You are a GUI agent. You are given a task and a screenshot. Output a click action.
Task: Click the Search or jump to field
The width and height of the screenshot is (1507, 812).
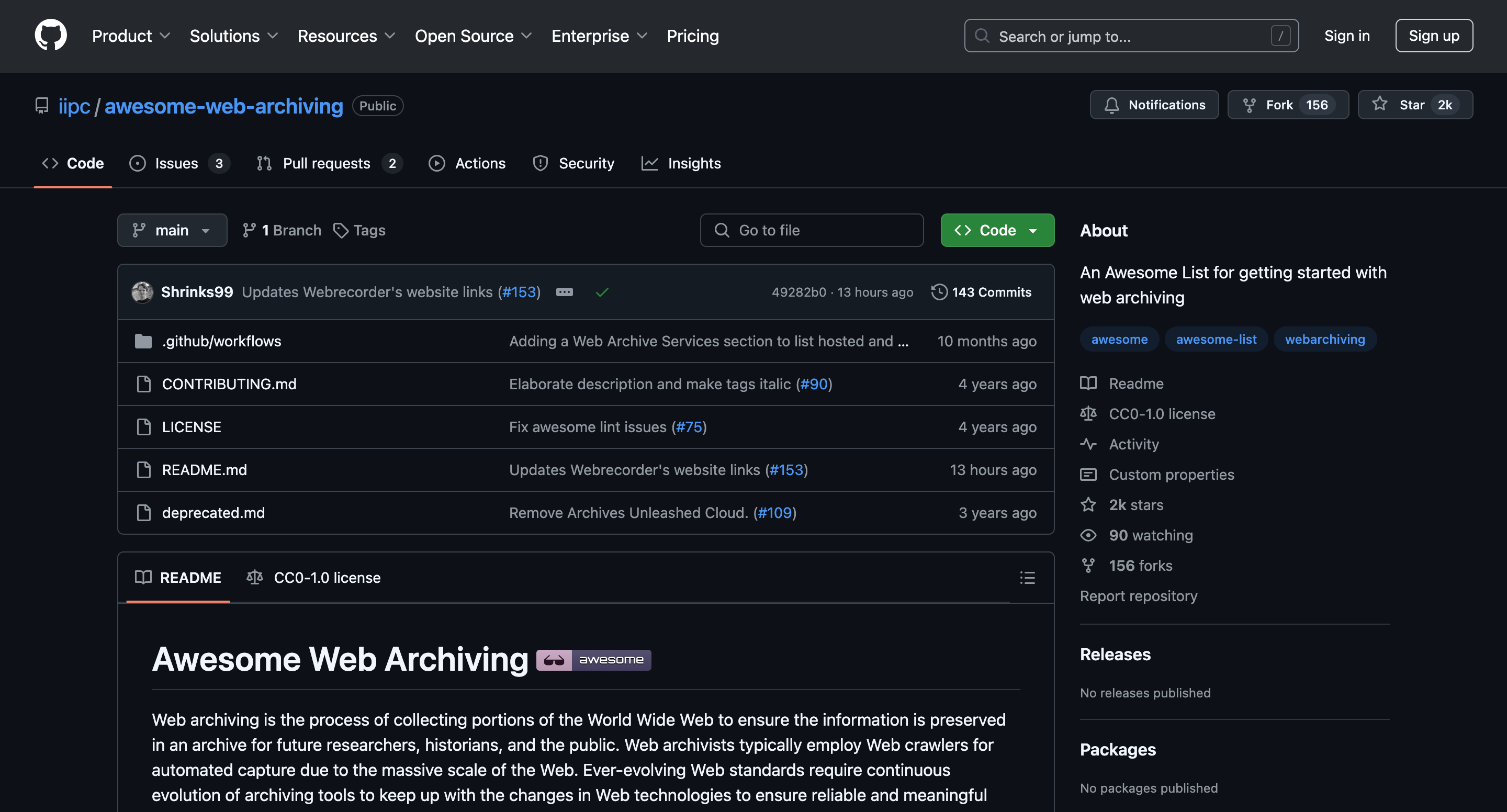tap(1131, 36)
